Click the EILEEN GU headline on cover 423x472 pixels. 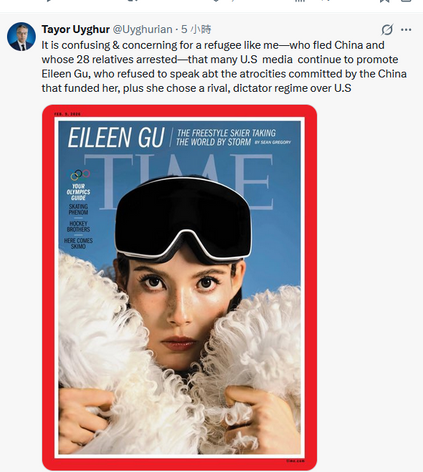tap(116, 137)
